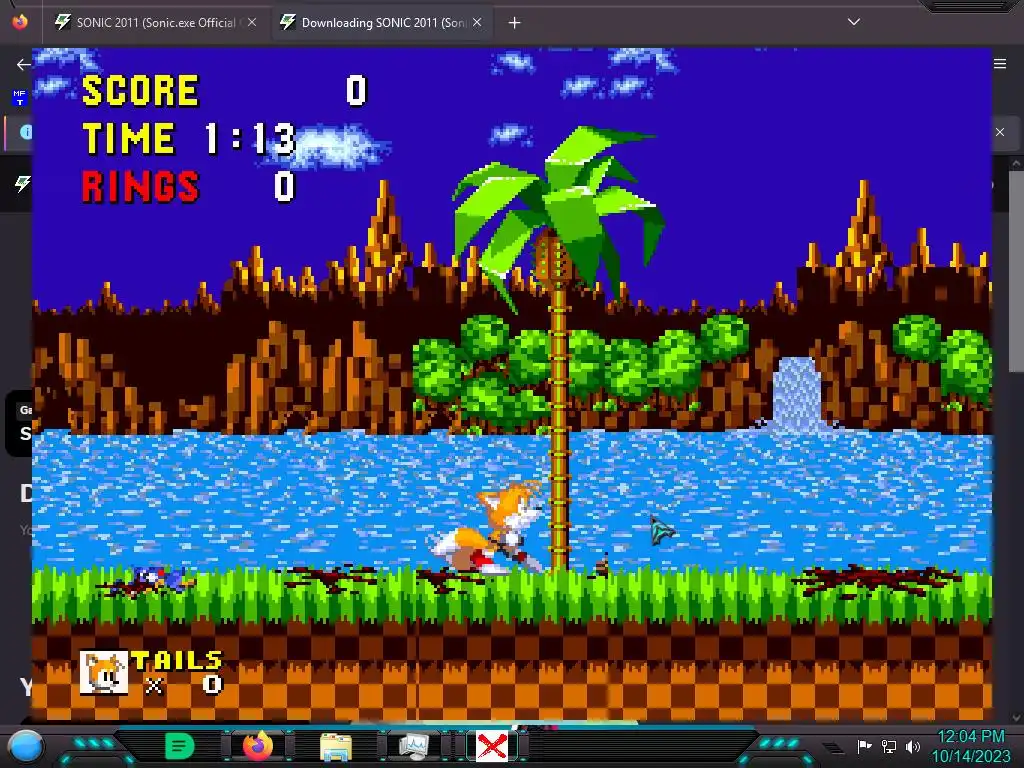Screen dimensions: 1024x768
Task: Close the SONIC 2011 (Sonic.exe Official) tab
Action: tap(252, 22)
